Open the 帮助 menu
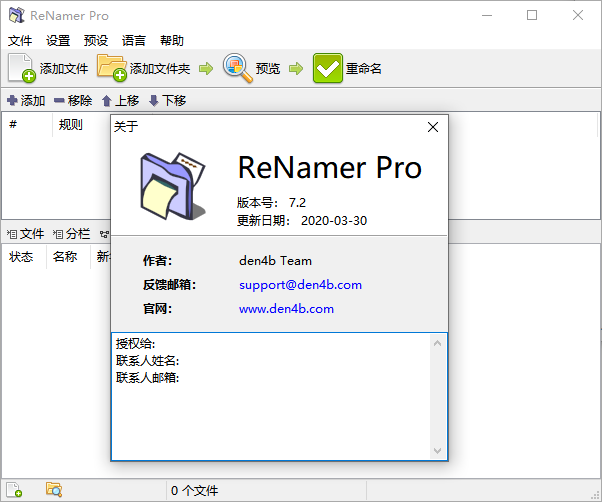Image resolution: width=602 pixels, height=502 pixels. point(172,40)
